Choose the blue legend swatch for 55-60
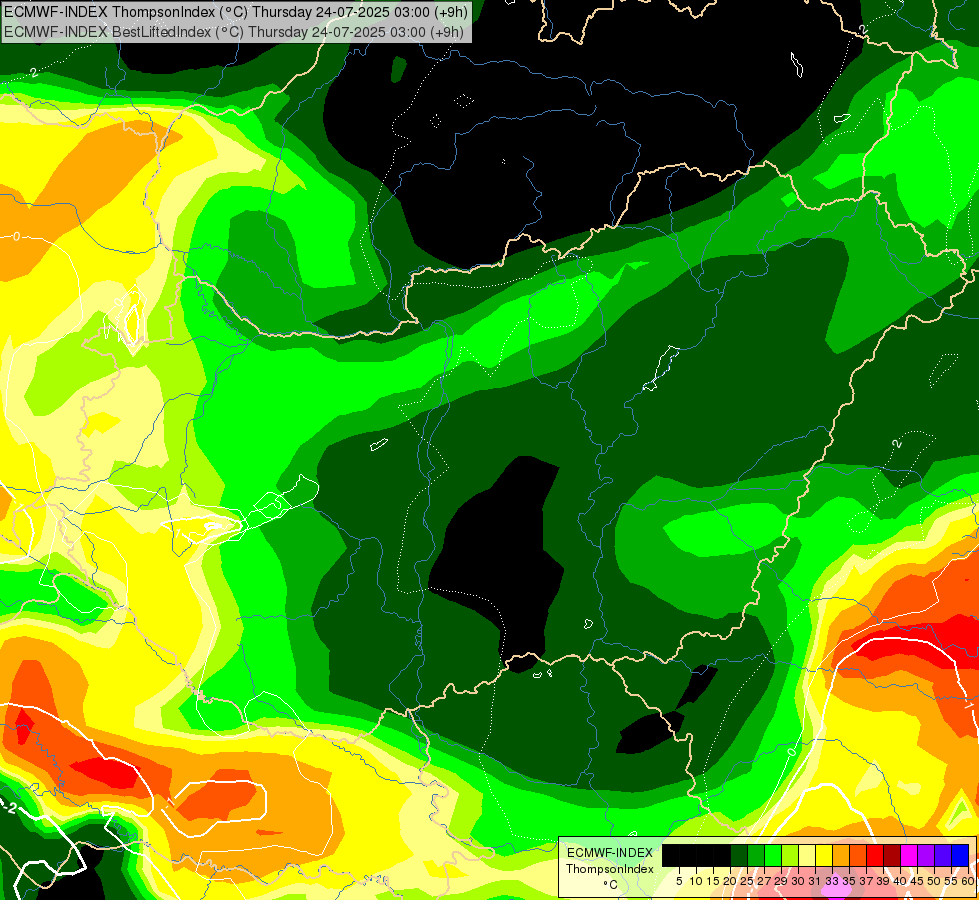The height and width of the screenshot is (900, 979). click(x=960, y=856)
